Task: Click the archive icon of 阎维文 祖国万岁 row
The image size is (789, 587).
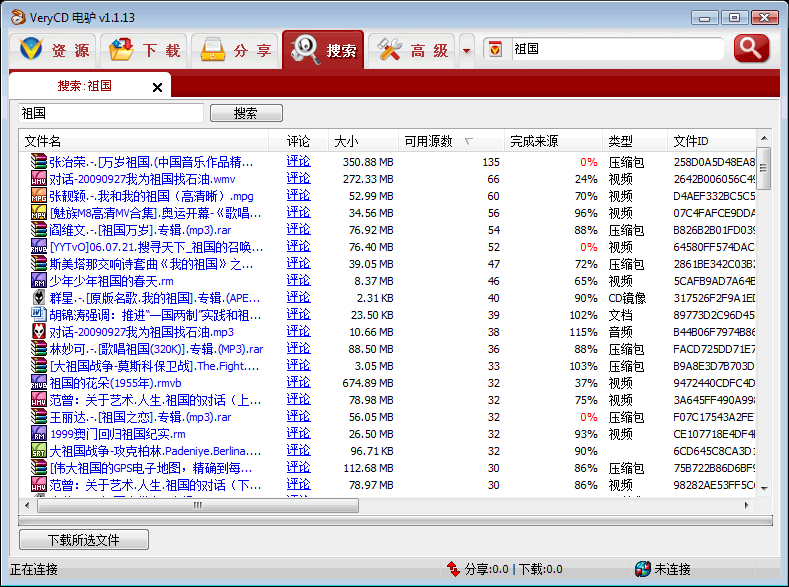Action: pos(39,230)
